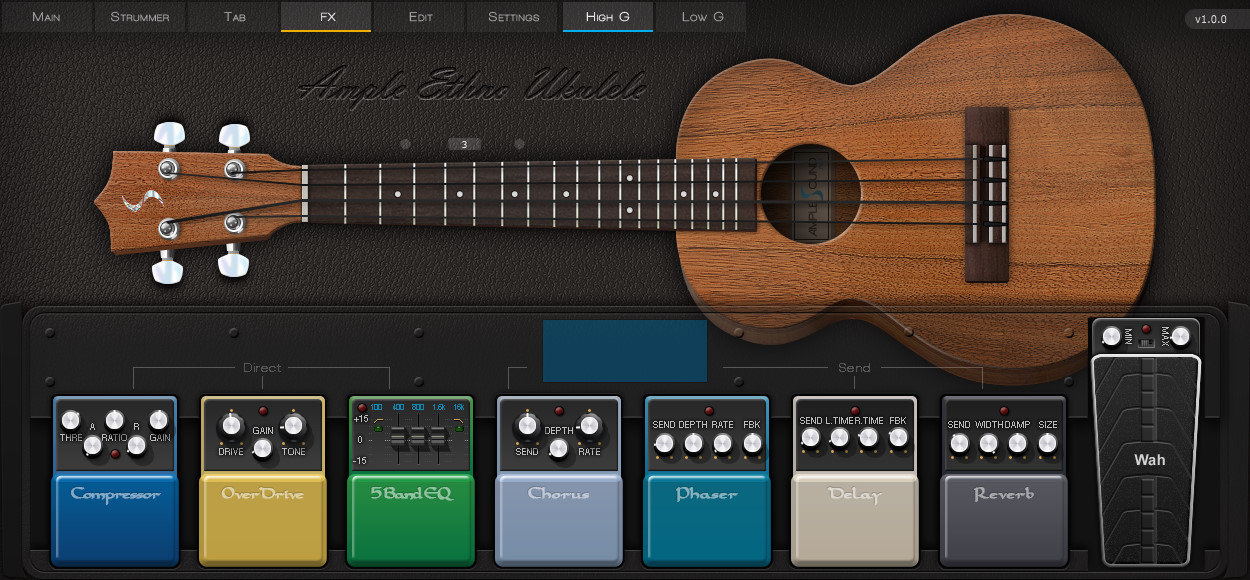Click the Compressor release R knob
This screenshot has width=1250, height=580.
[x=138, y=447]
